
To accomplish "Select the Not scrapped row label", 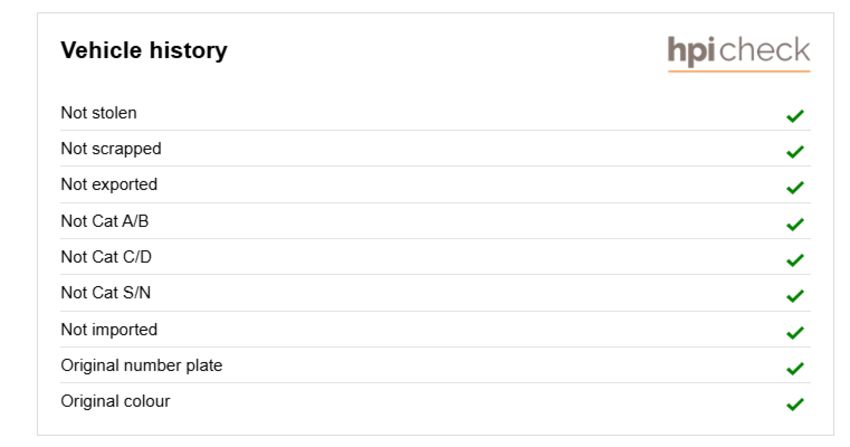I will [111, 149].
